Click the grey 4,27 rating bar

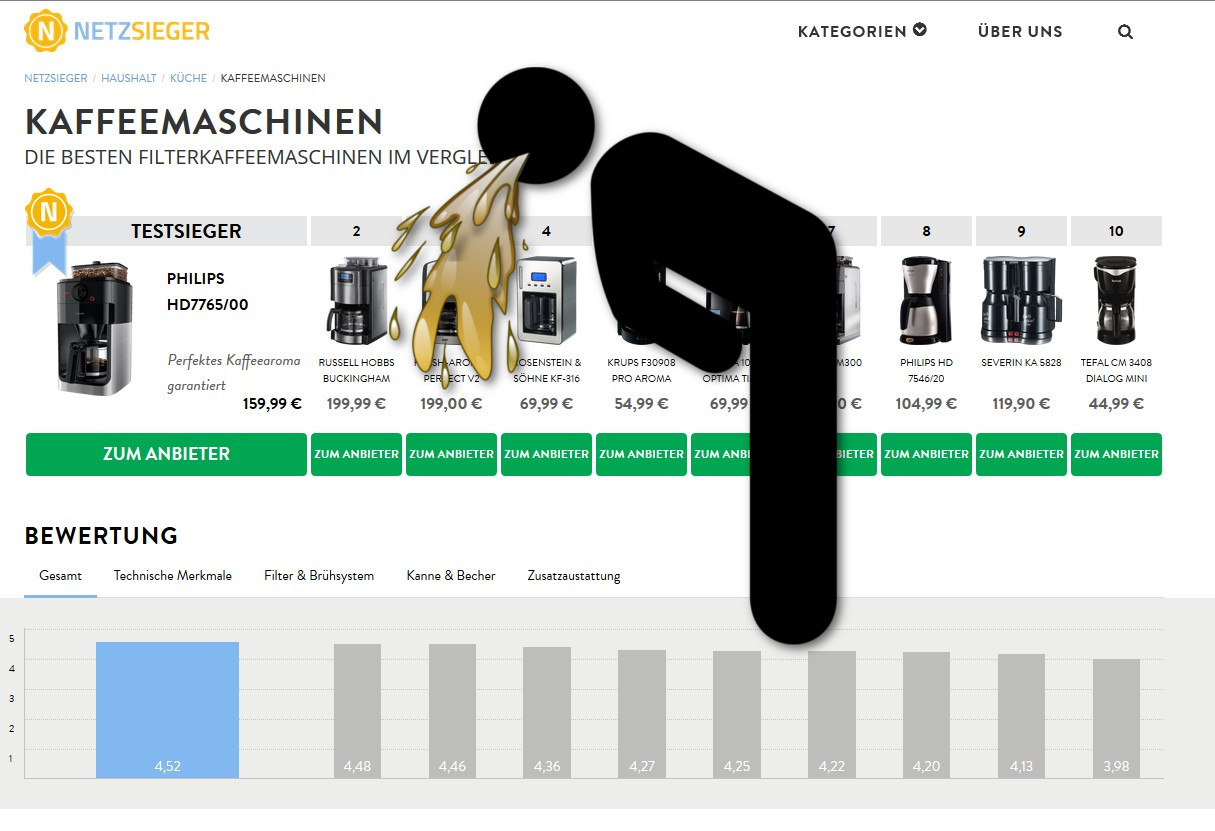(642, 714)
